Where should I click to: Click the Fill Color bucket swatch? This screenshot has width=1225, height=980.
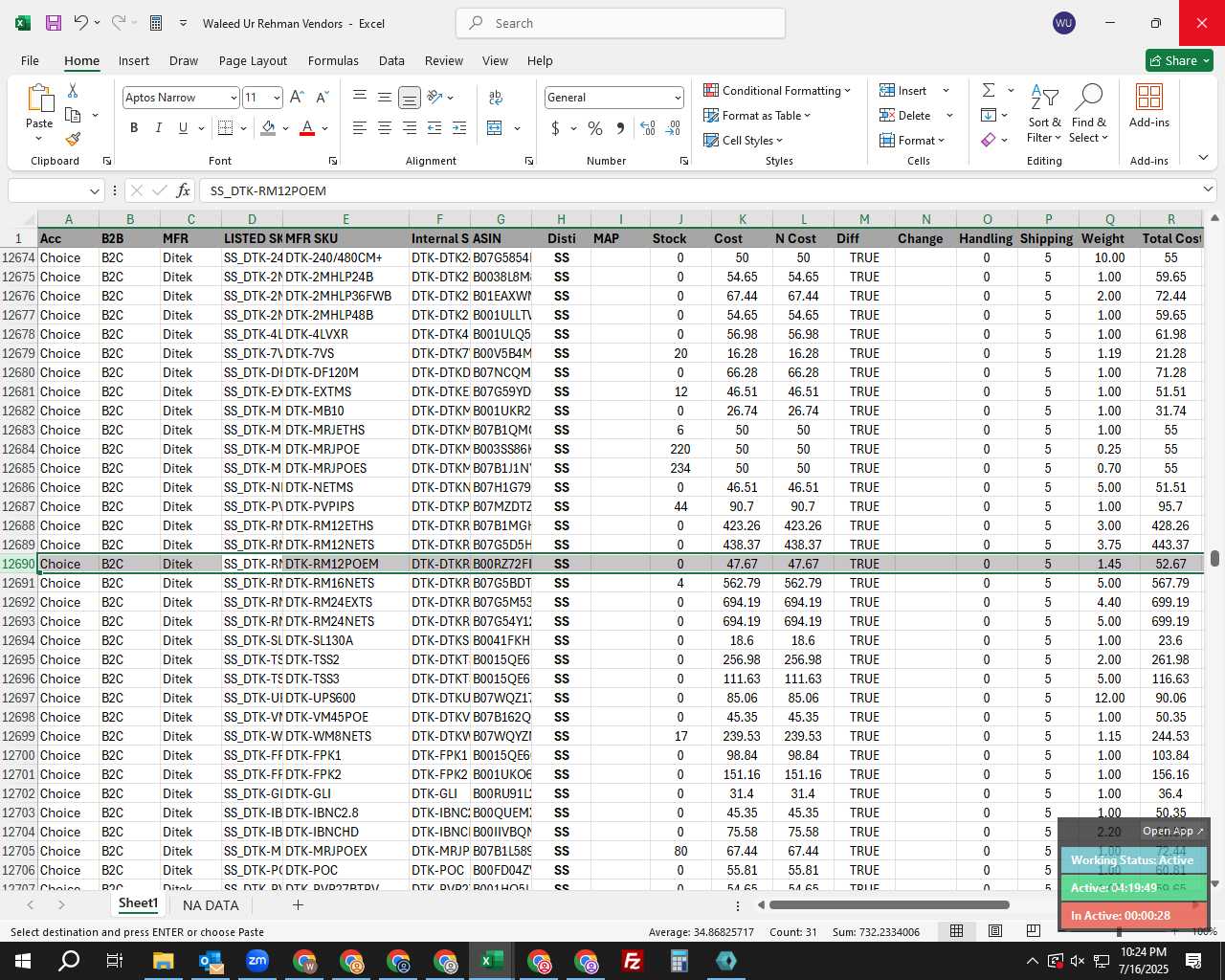pyautogui.click(x=268, y=128)
